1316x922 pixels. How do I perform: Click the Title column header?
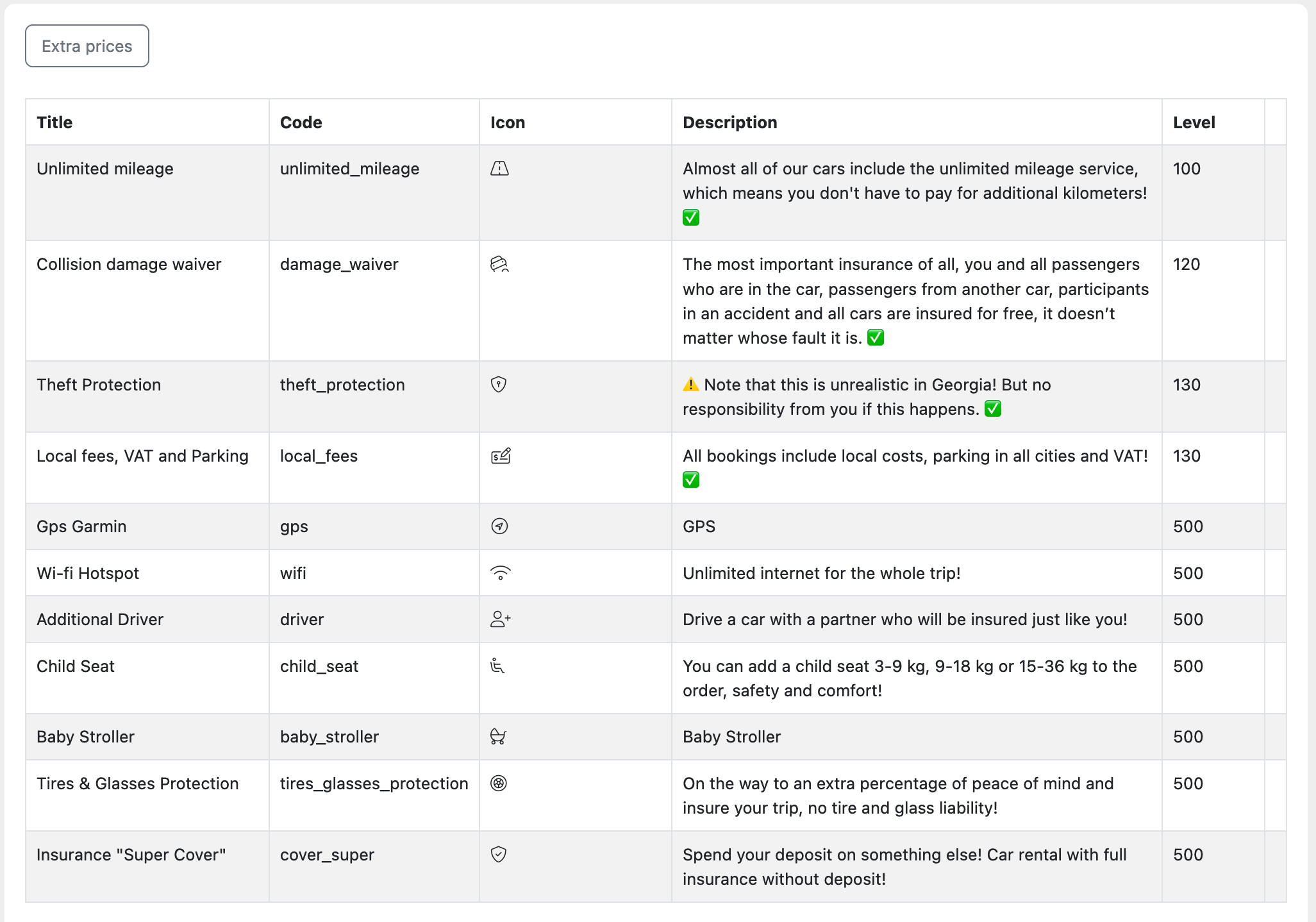click(x=54, y=122)
